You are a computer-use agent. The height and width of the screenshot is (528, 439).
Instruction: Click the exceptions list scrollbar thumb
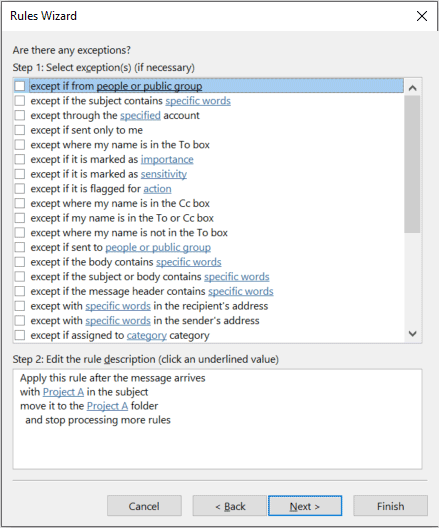(x=412, y=164)
